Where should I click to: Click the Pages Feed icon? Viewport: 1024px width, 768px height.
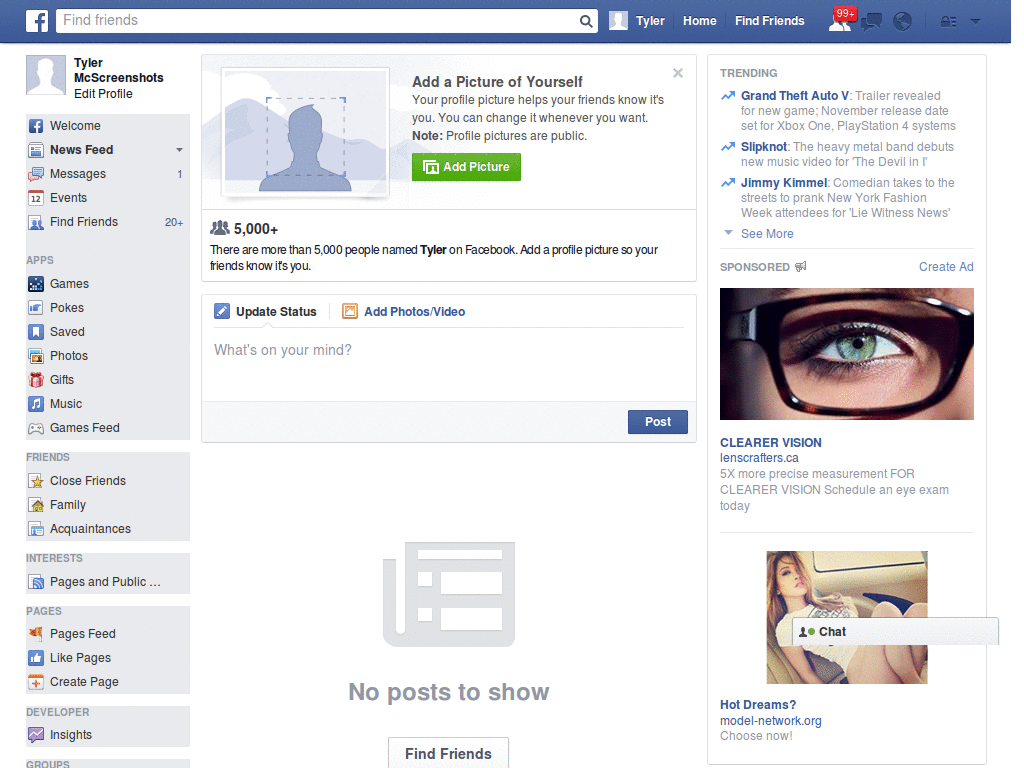click(x=36, y=633)
